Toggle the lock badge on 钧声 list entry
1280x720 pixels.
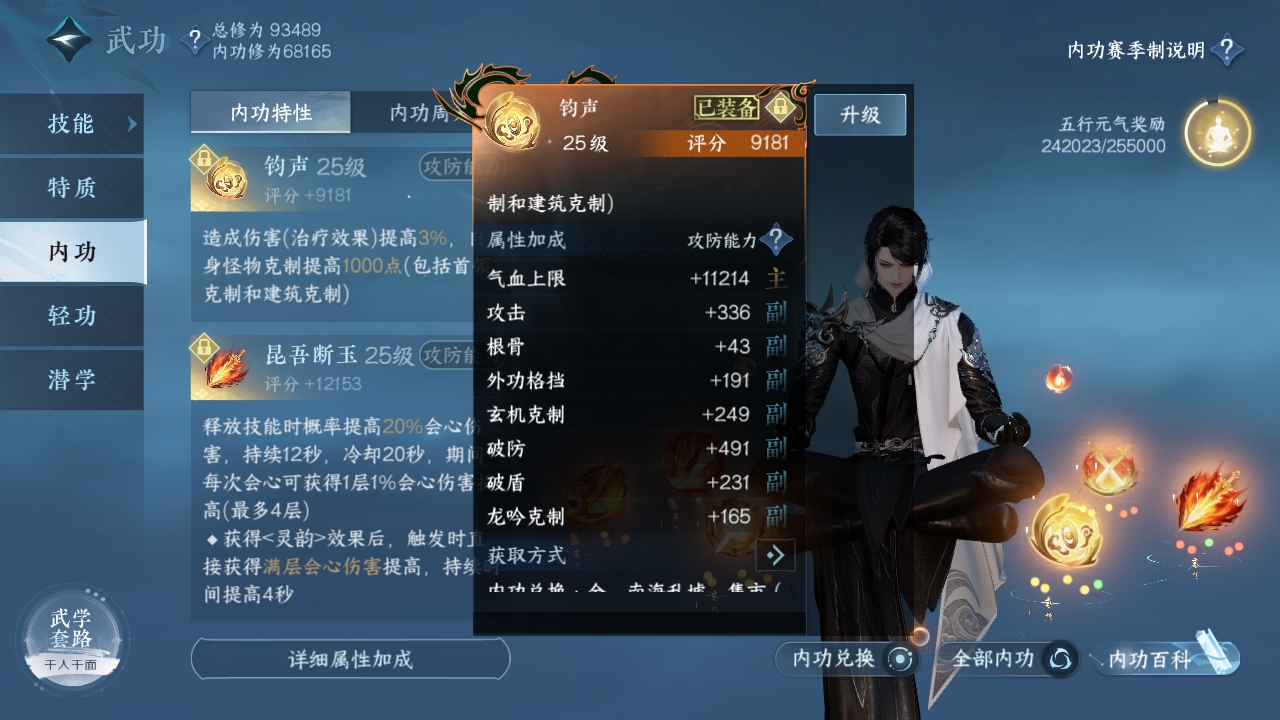[204, 158]
